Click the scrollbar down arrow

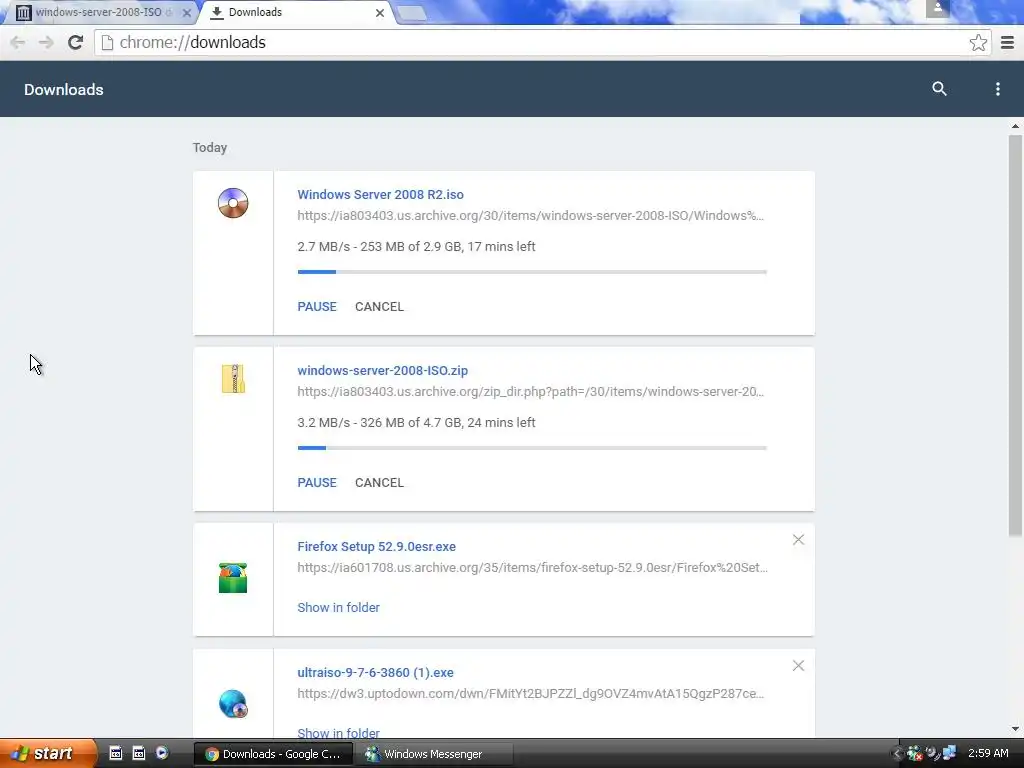tap(1015, 729)
